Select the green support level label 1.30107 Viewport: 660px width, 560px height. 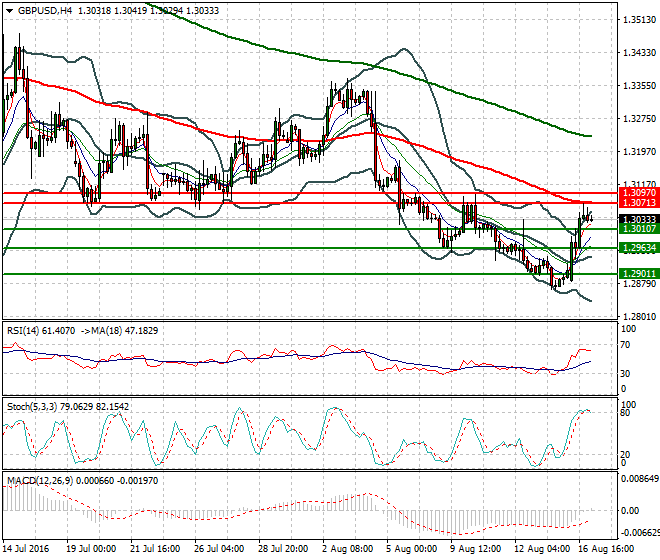639,229
